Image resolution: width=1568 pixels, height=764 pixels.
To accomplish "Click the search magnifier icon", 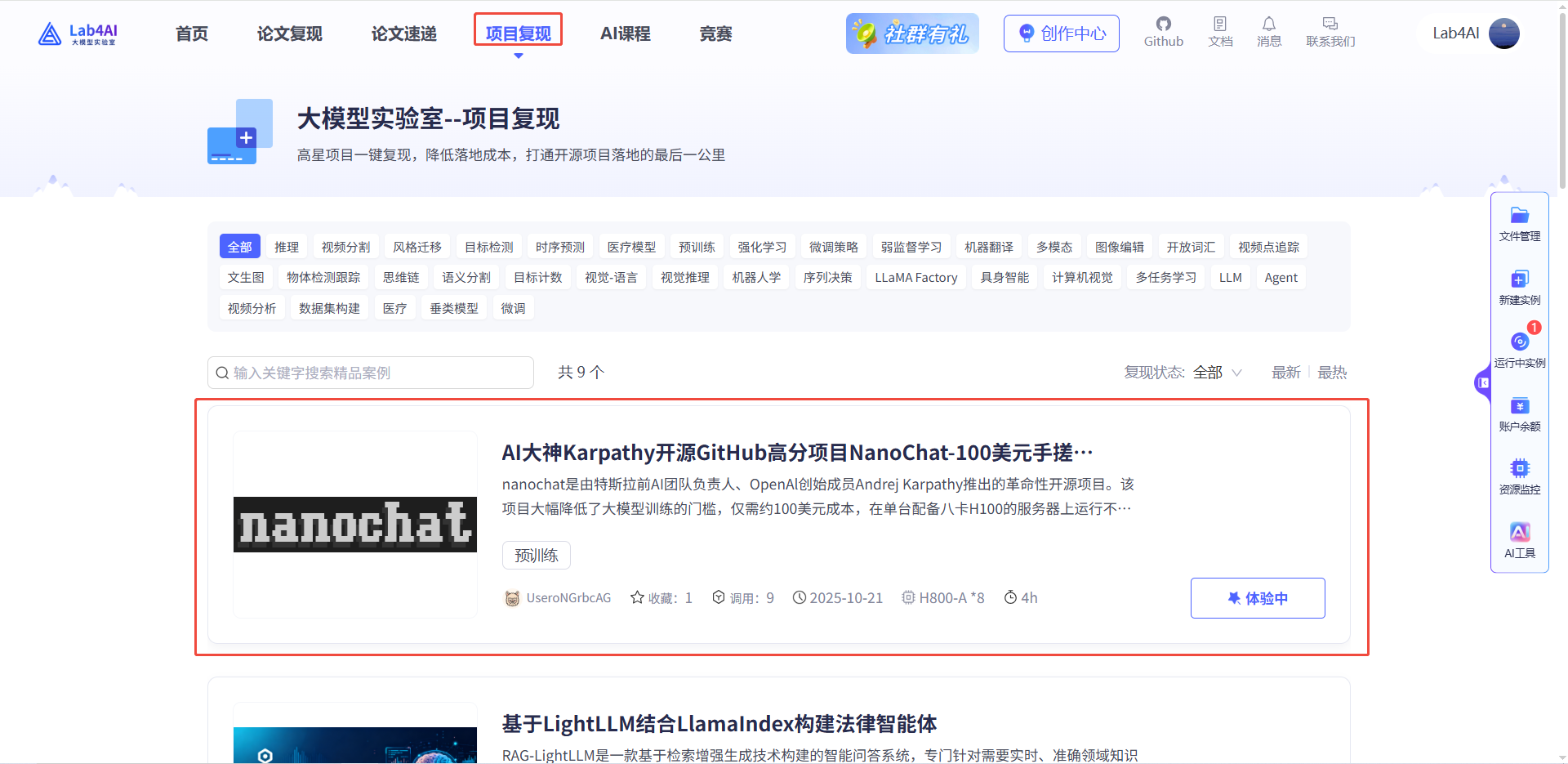I will [x=222, y=373].
